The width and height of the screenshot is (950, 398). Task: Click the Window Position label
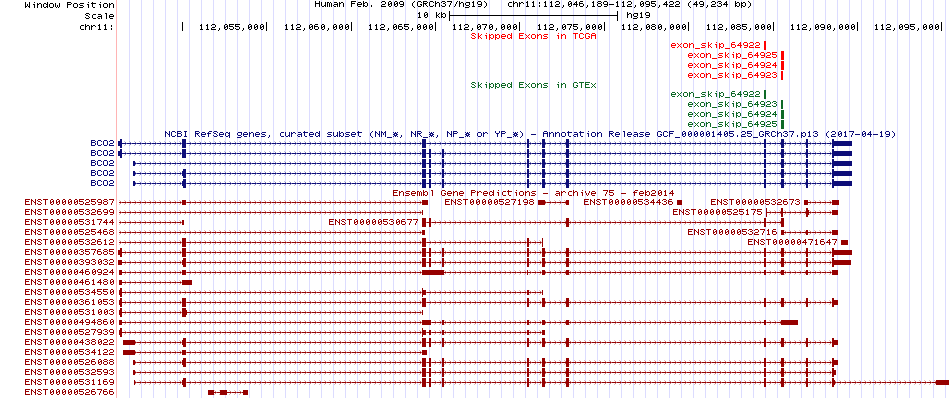click(x=70, y=5)
